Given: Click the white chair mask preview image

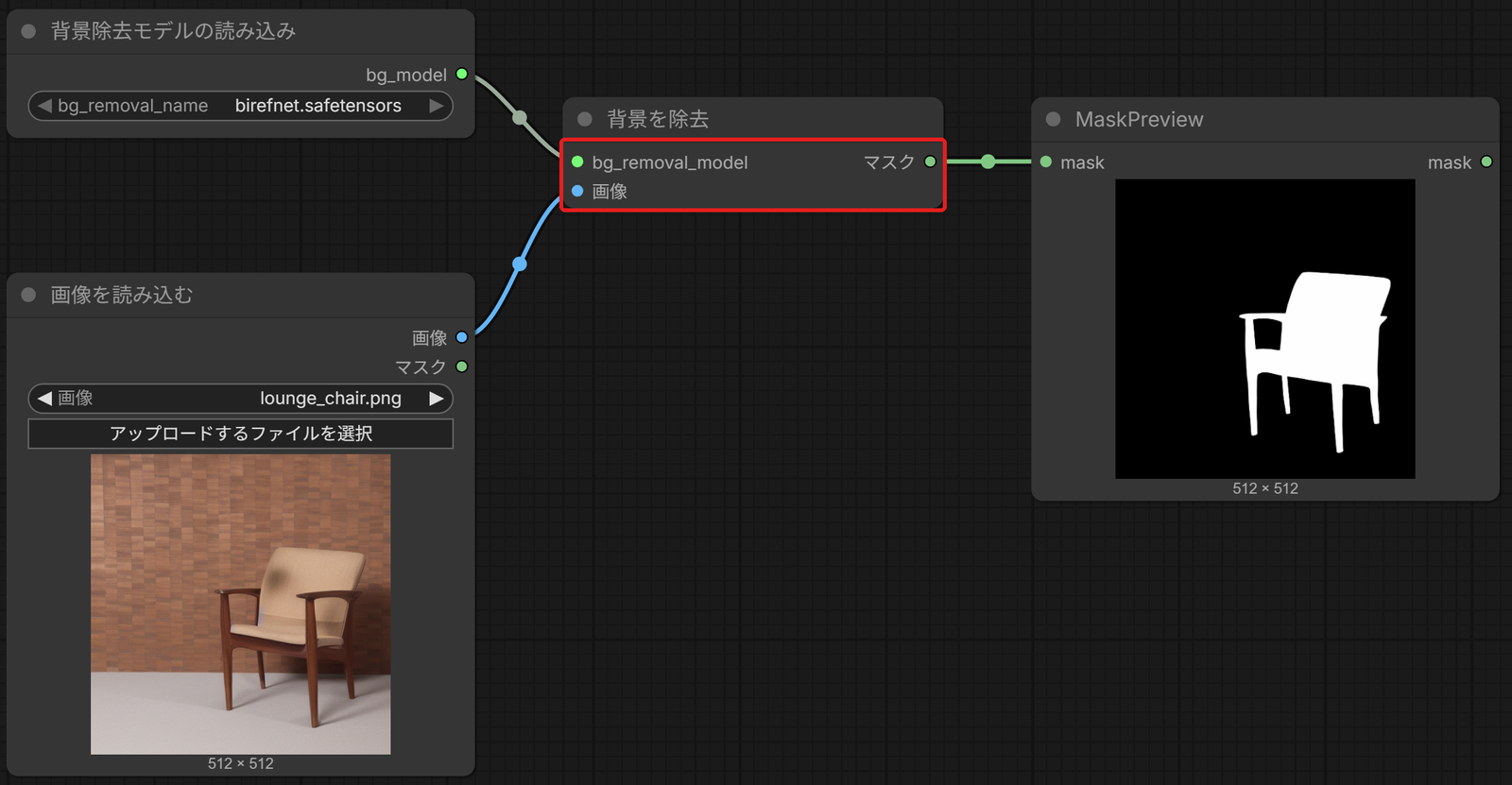Looking at the screenshot, I should pos(1265,329).
